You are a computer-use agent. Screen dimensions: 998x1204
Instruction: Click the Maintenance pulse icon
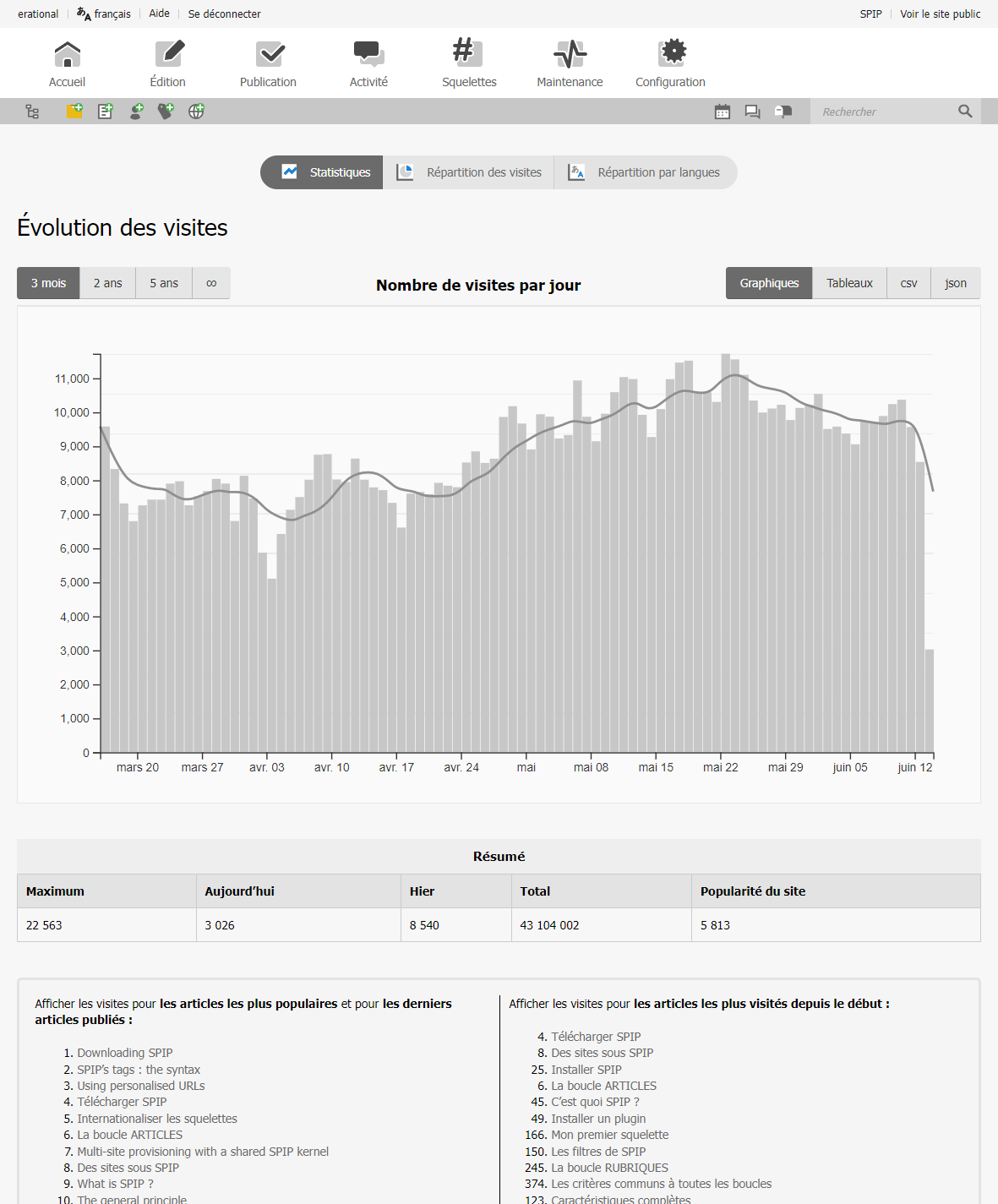(x=570, y=54)
